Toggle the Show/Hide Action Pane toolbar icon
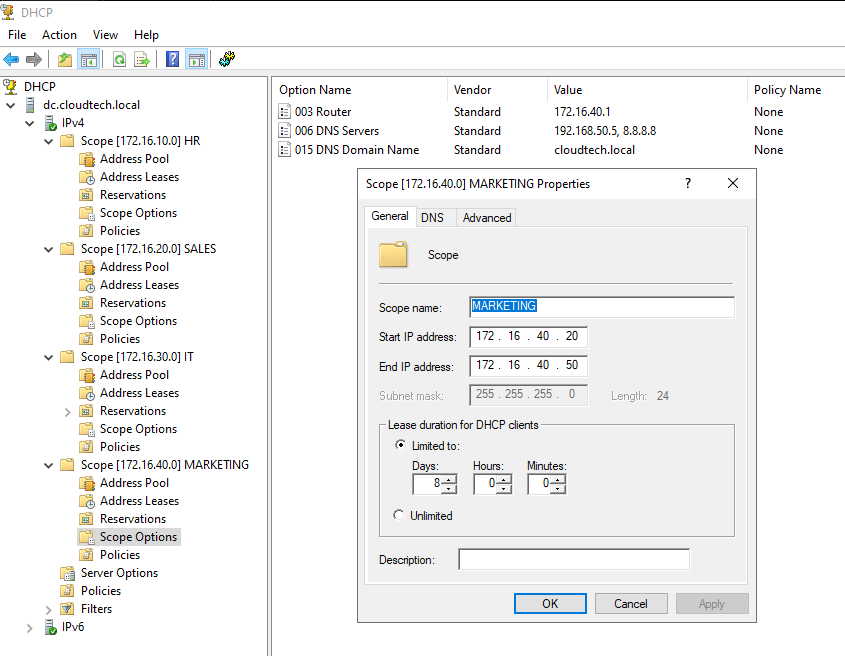 [196, 59]
